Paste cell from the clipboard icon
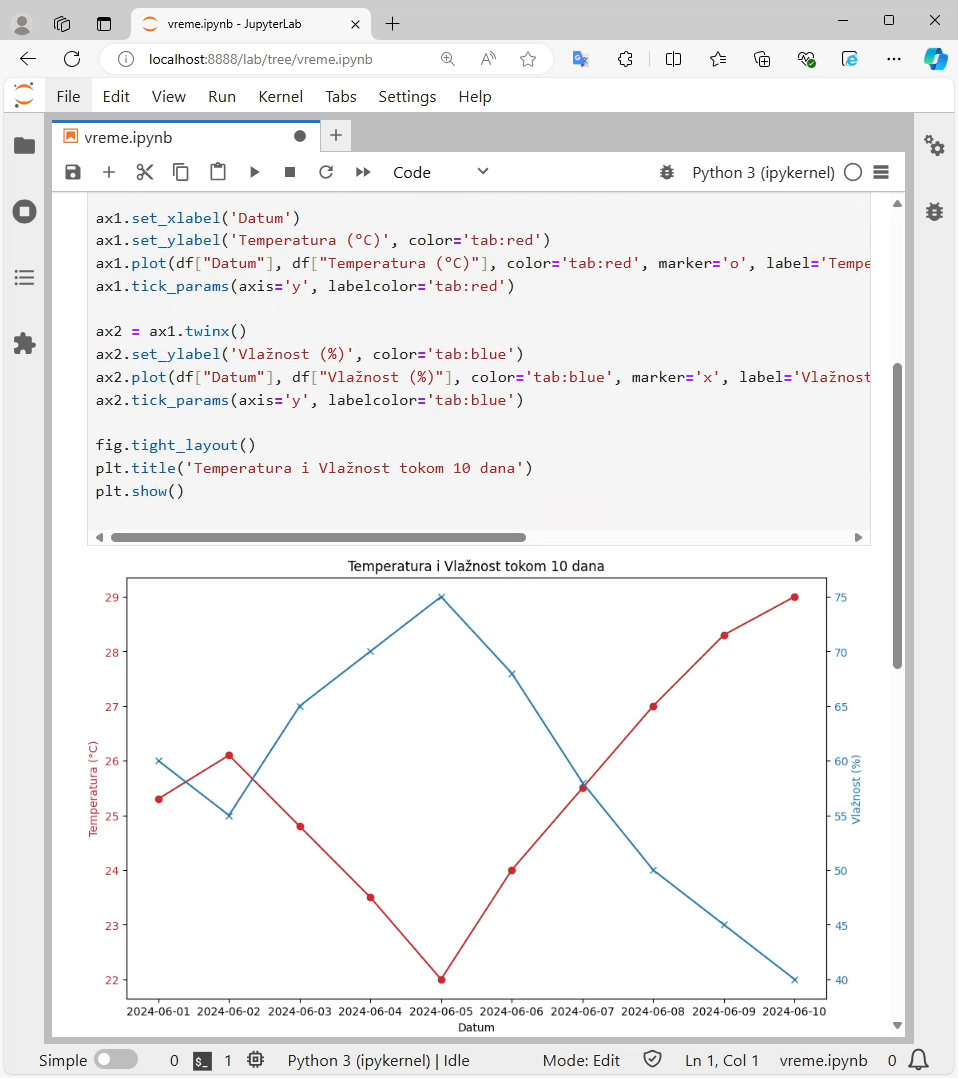 click(x=218, y=172)
